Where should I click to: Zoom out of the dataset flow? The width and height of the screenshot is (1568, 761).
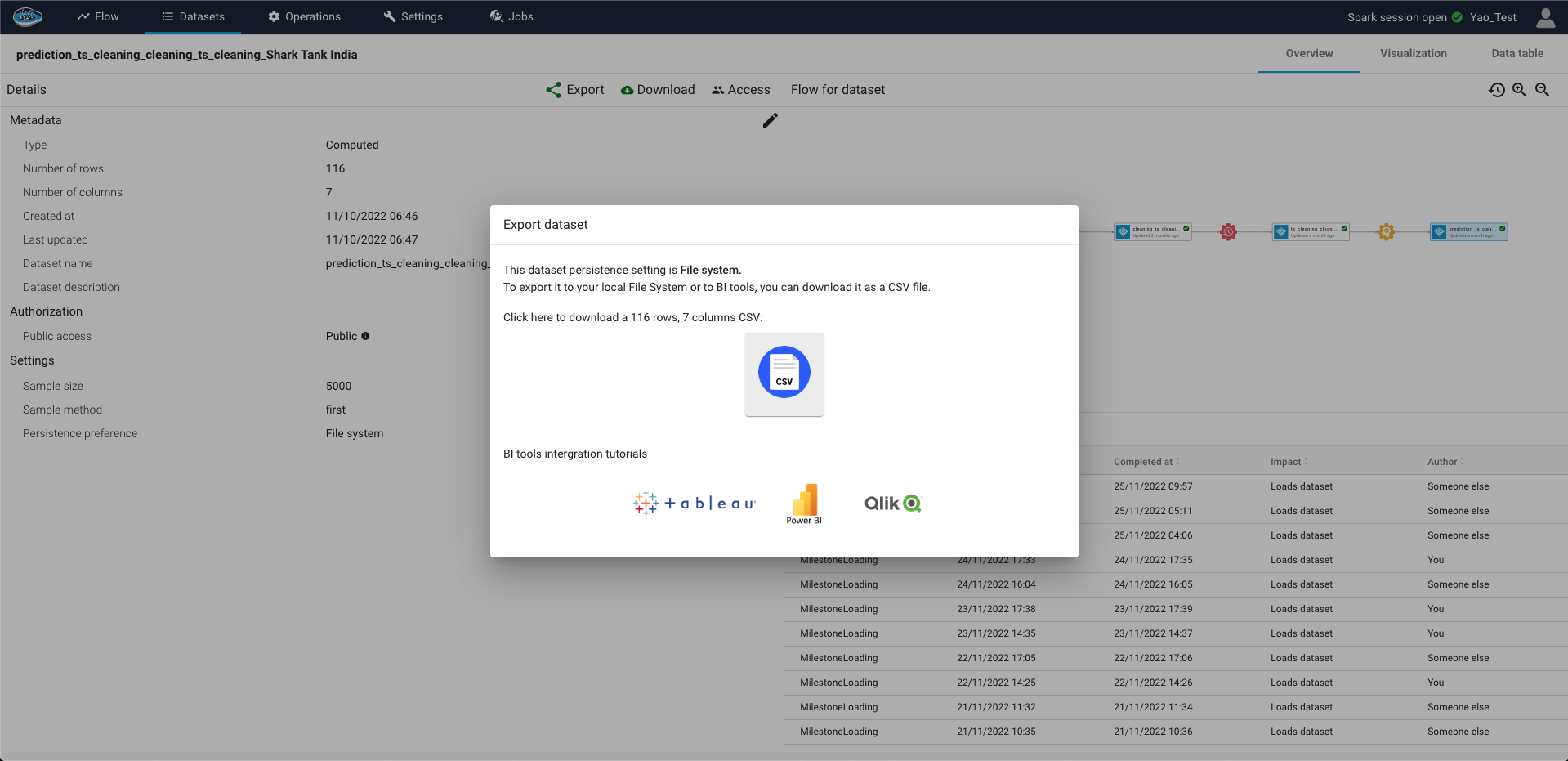pos(1542,90)
